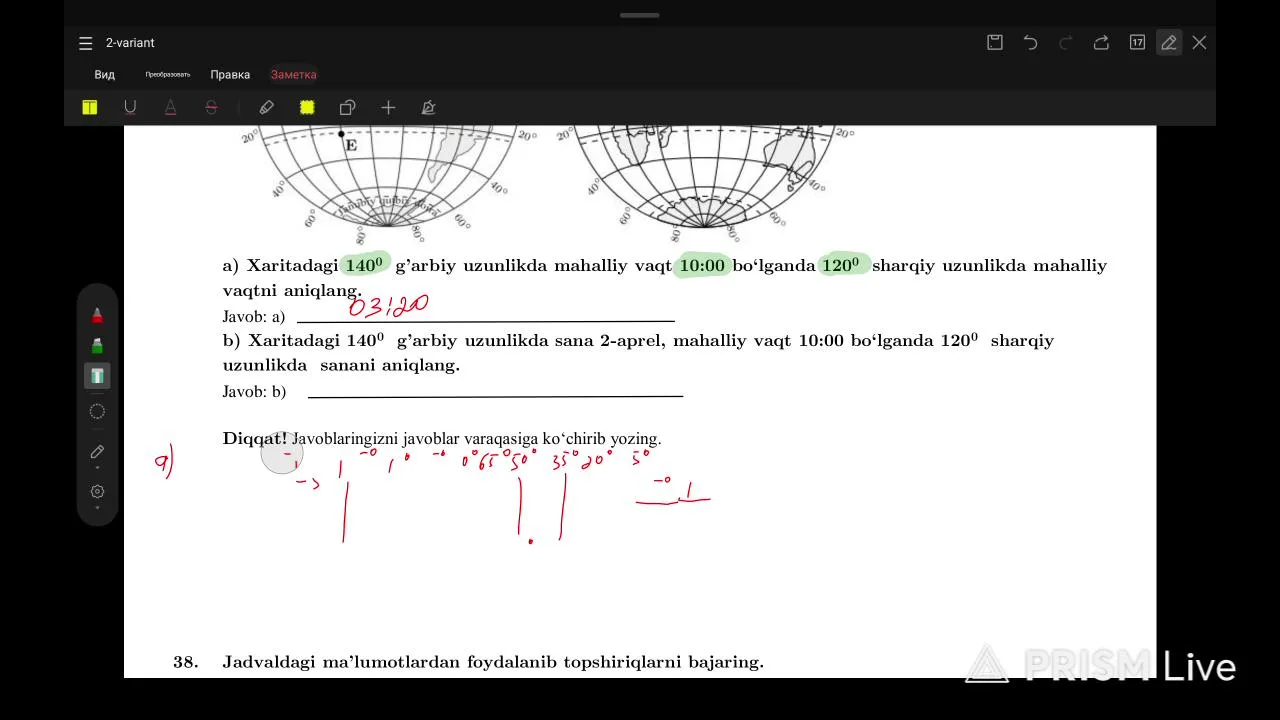Expand options below the settings gear
1280x720 pixels.
pos(97,508)
